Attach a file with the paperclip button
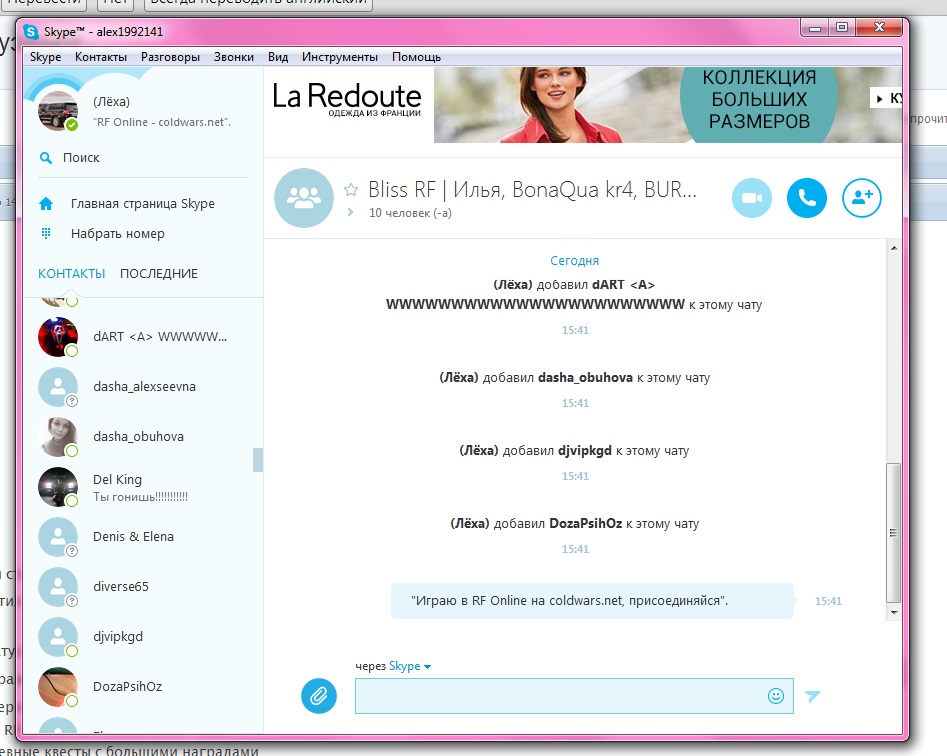 coord(319,696)
